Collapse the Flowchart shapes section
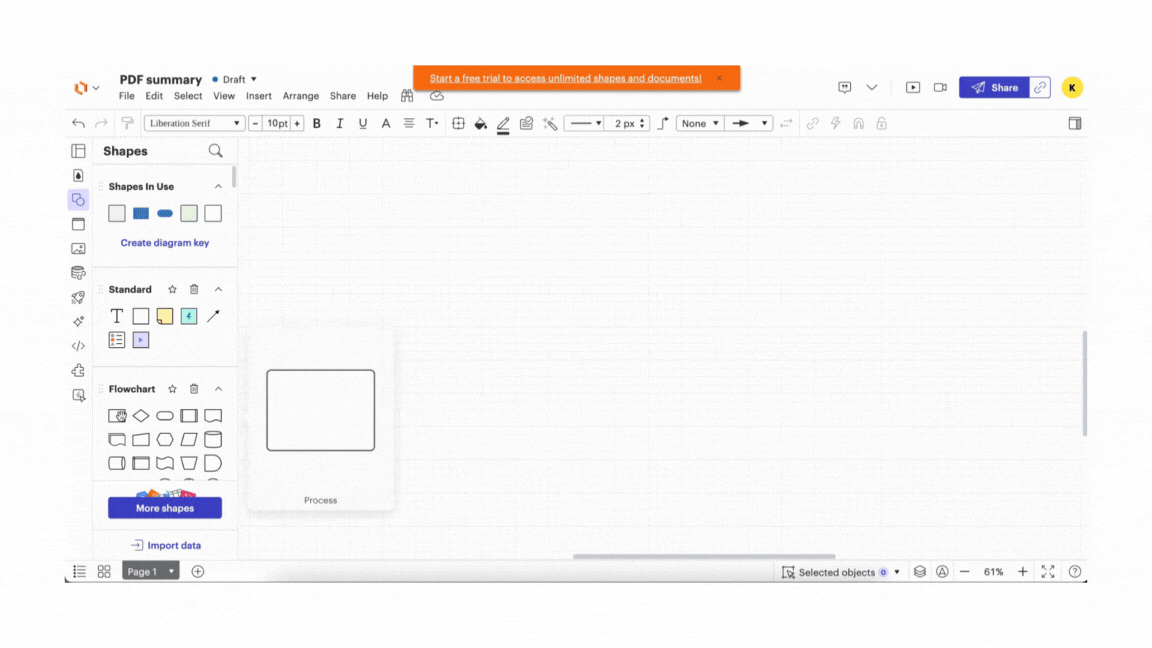Viewport: 1152px width, 648px height. click(x=218, y=389)
